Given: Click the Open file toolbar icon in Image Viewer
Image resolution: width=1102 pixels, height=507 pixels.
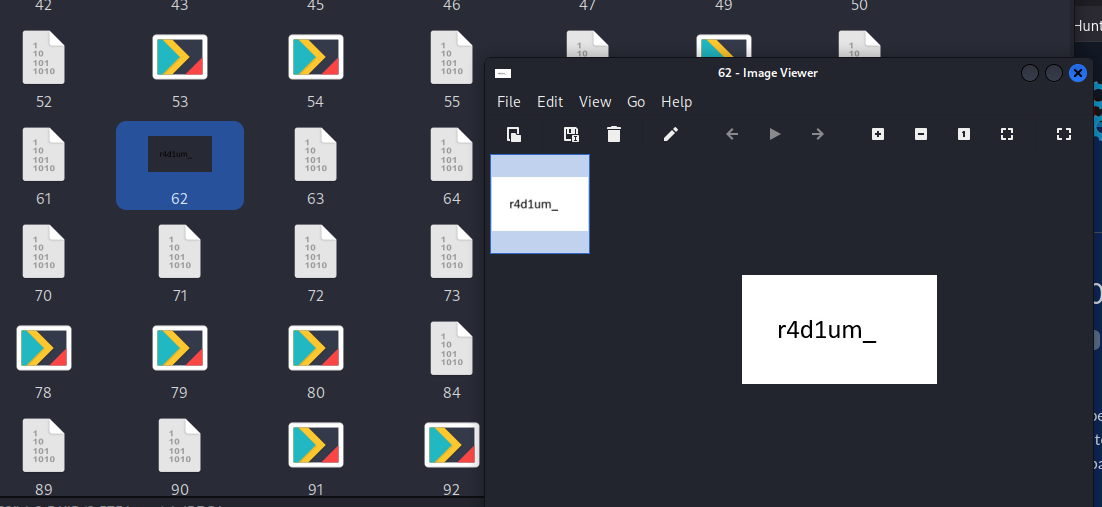Looking at the screenshot, I should [514, 134].
